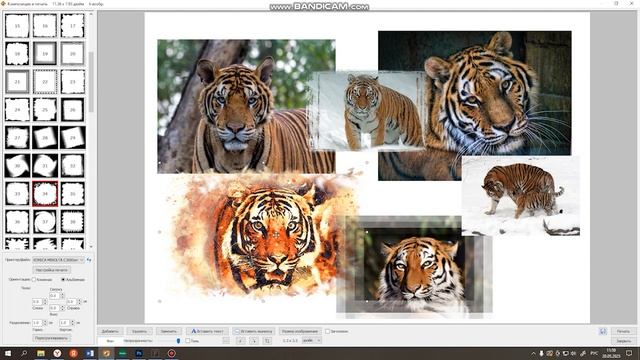The width and height of the screenshot is (640, 360).
Task: Choose mask thumbnail number 38
Action: (73, 221)
